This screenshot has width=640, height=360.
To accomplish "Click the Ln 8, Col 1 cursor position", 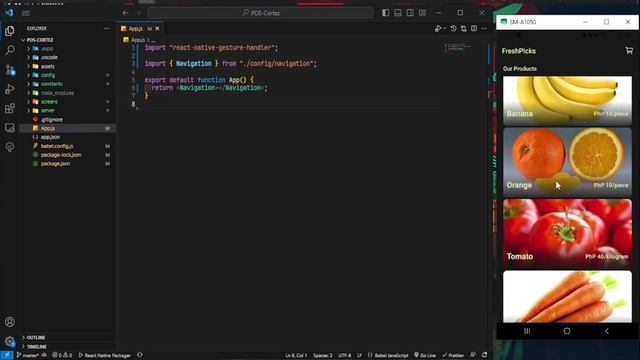I will 296,355.
